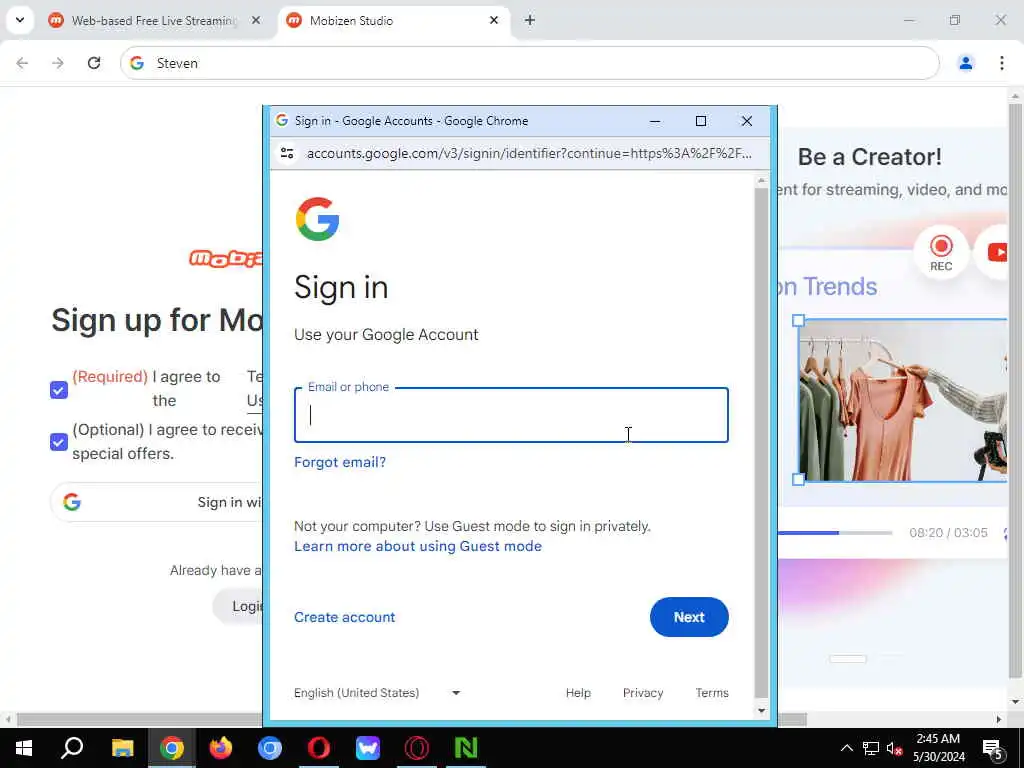Image resolution: width=1024 pixels, height=768 pixels.
Task: Open the notifications center icon
Action: pos(993,748)
